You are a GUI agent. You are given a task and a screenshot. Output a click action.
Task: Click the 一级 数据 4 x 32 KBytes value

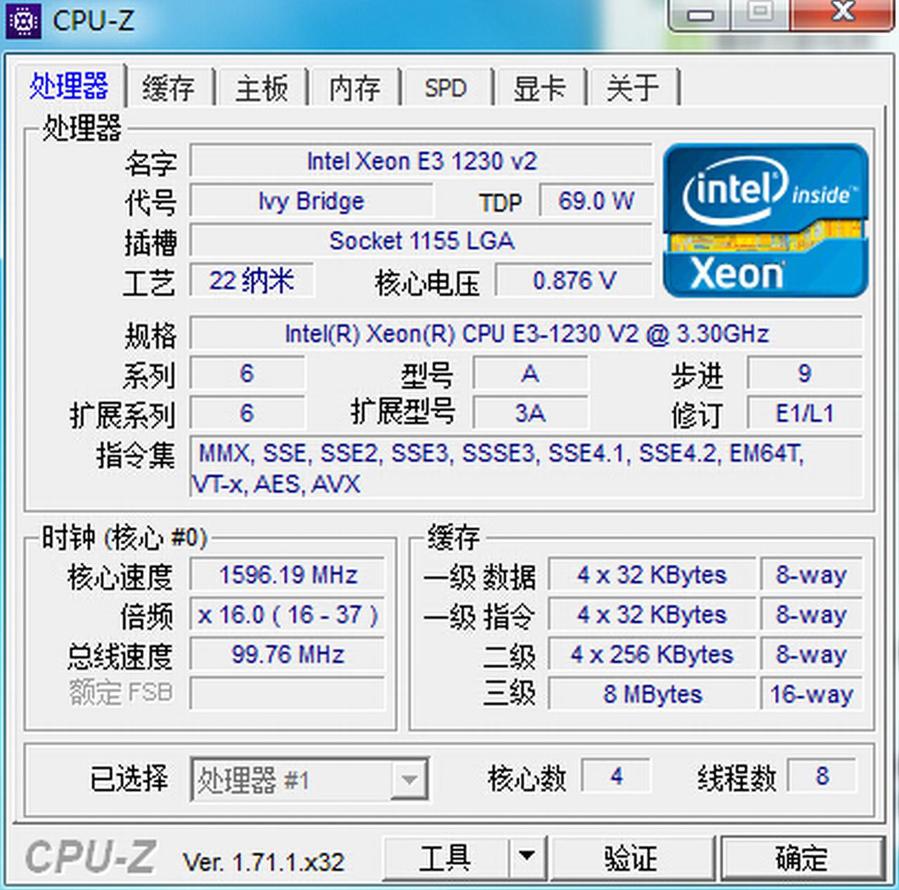[652, 575]
